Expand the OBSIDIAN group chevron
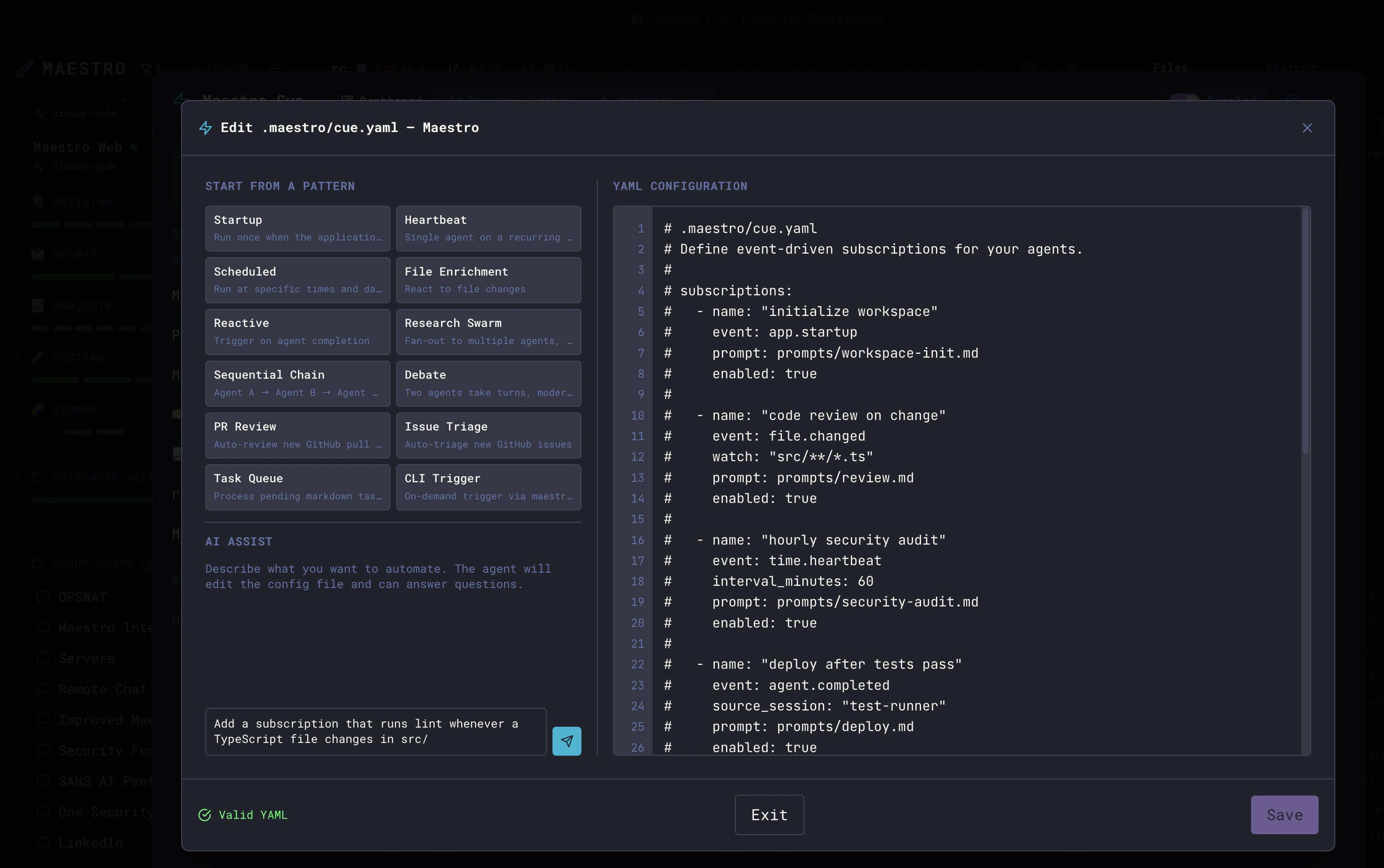Screen dimensions: 1384x868 click(x=17, y=202)
